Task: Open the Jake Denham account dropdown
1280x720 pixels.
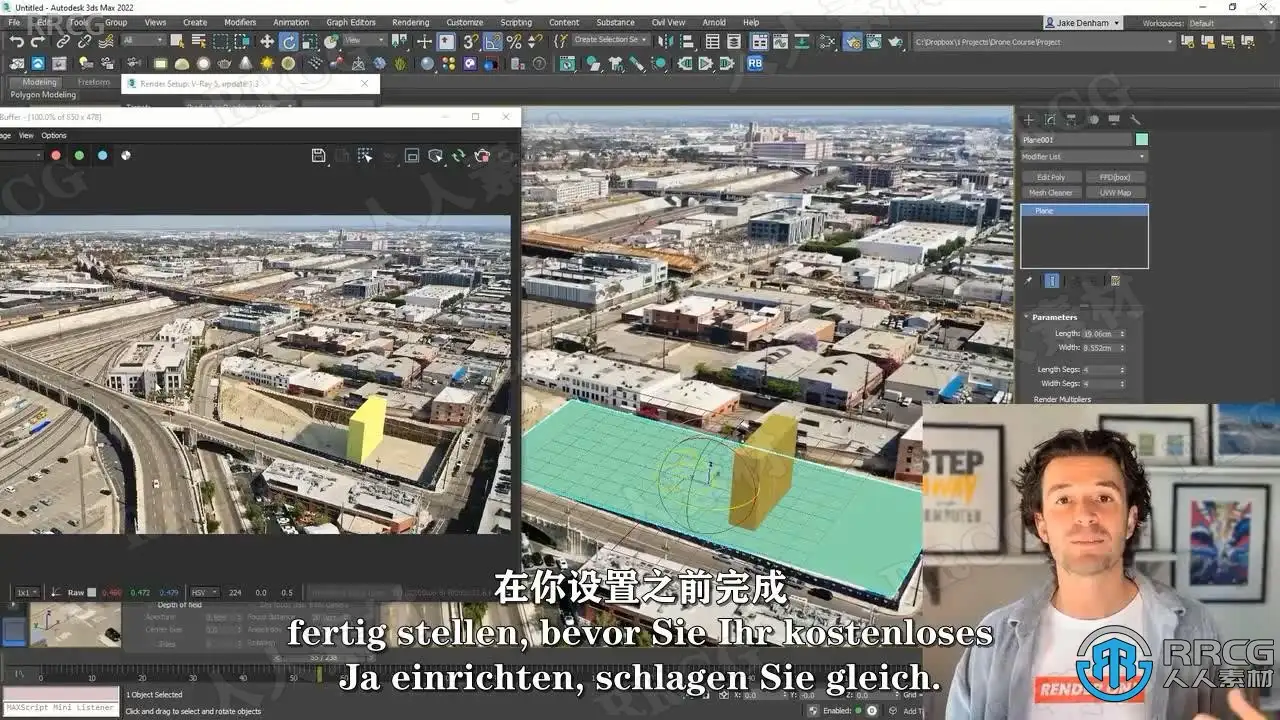Action: point(1083,22)
